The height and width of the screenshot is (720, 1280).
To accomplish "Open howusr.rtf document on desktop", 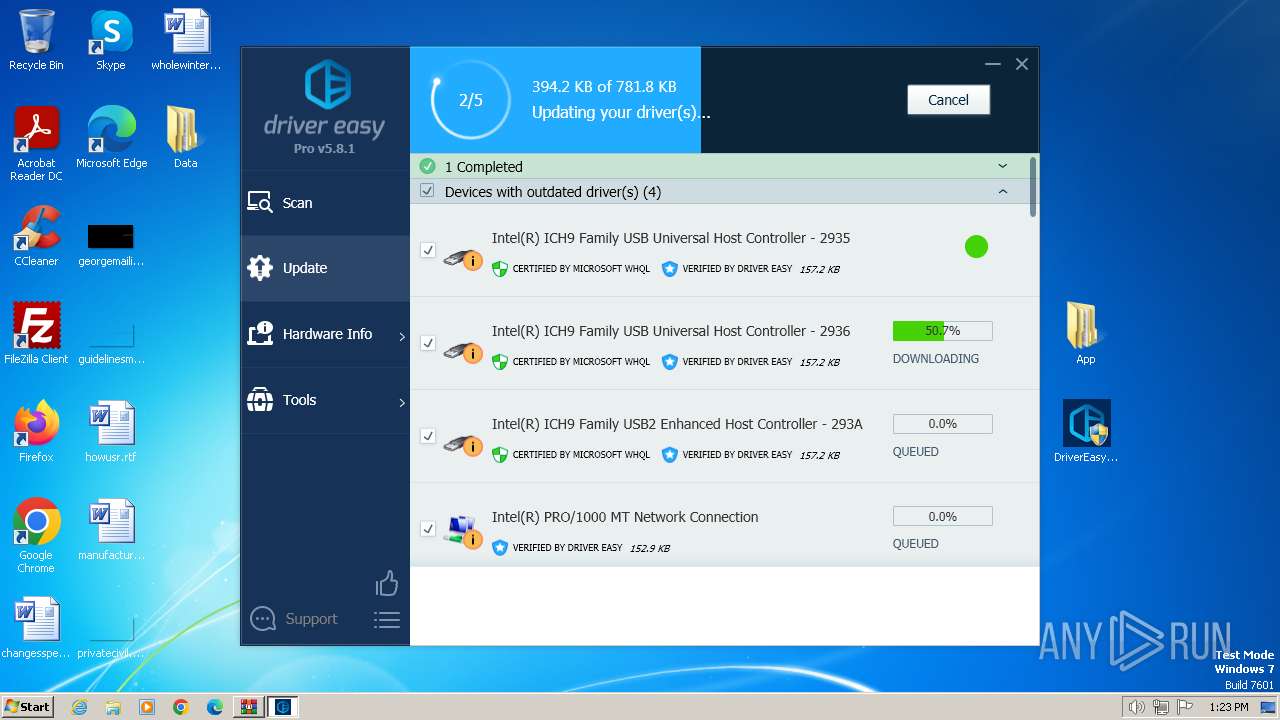I will (111, 432).
